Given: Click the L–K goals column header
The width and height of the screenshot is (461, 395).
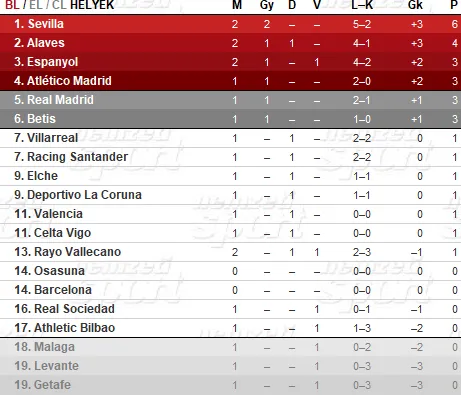Looking at the screenshot, I should (362, 5).
